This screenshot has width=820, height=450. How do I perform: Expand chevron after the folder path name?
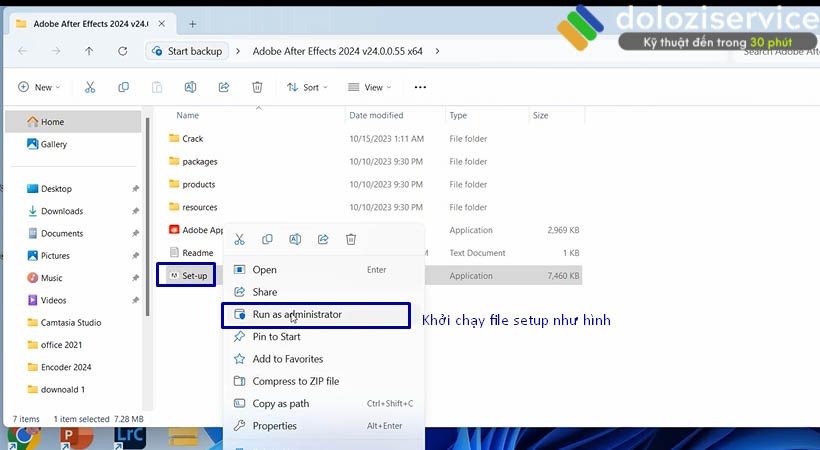437,51
